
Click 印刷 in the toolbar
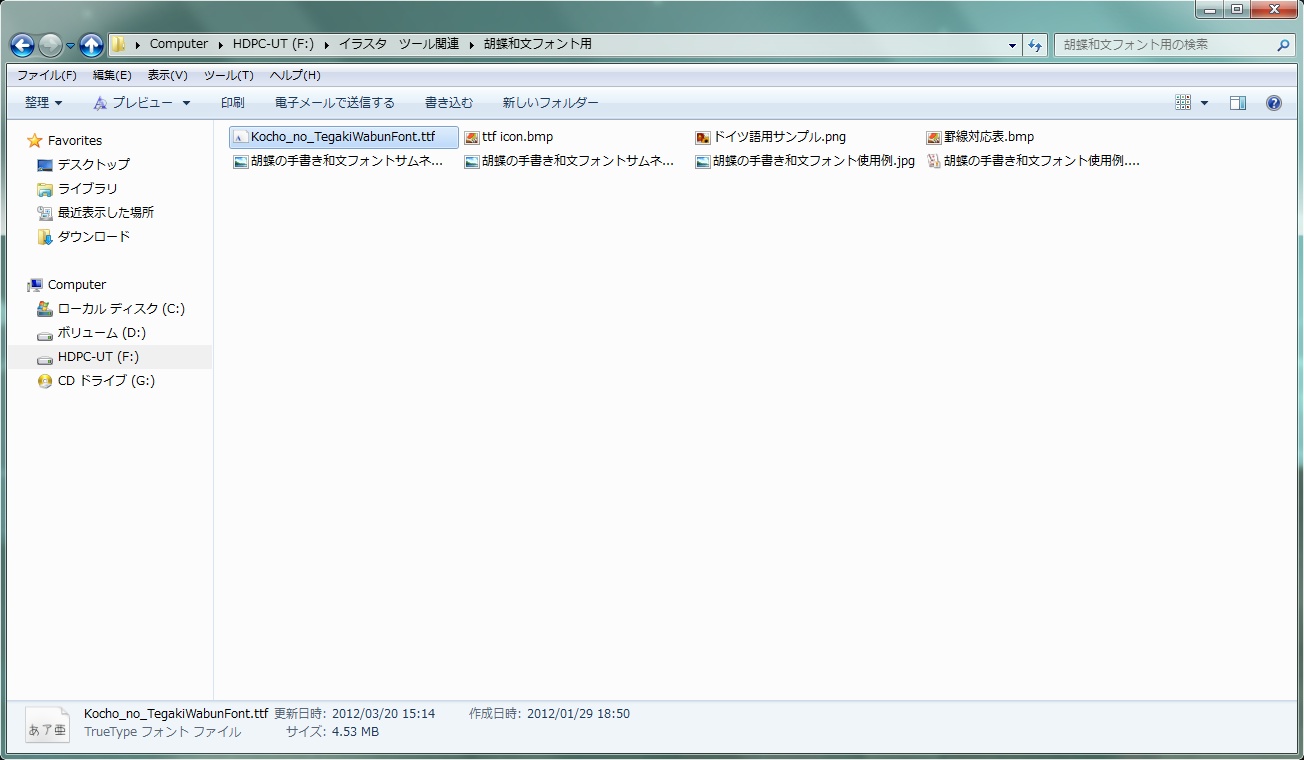pyautogui.click(x=233, y=103)
